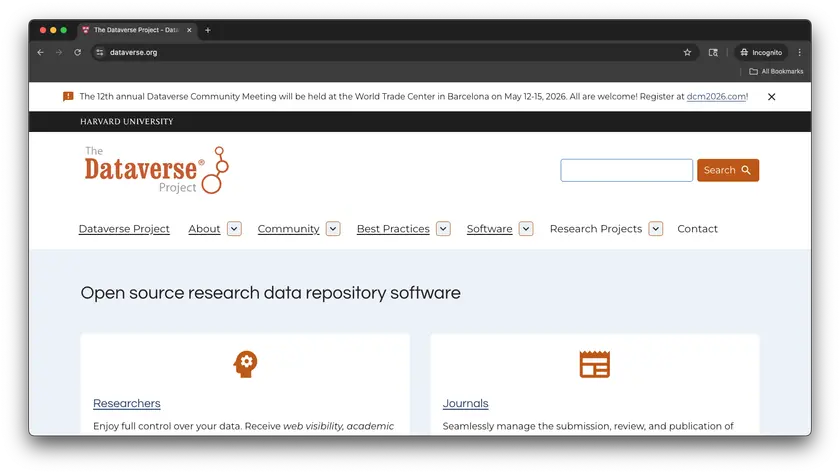Open Chrome three-dot menu
Viewport: 840px width, 474px height.
pos(799,52)
